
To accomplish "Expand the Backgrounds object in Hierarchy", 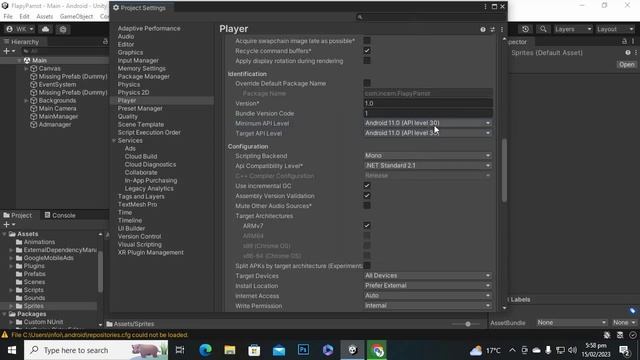I will pos(27,100).
